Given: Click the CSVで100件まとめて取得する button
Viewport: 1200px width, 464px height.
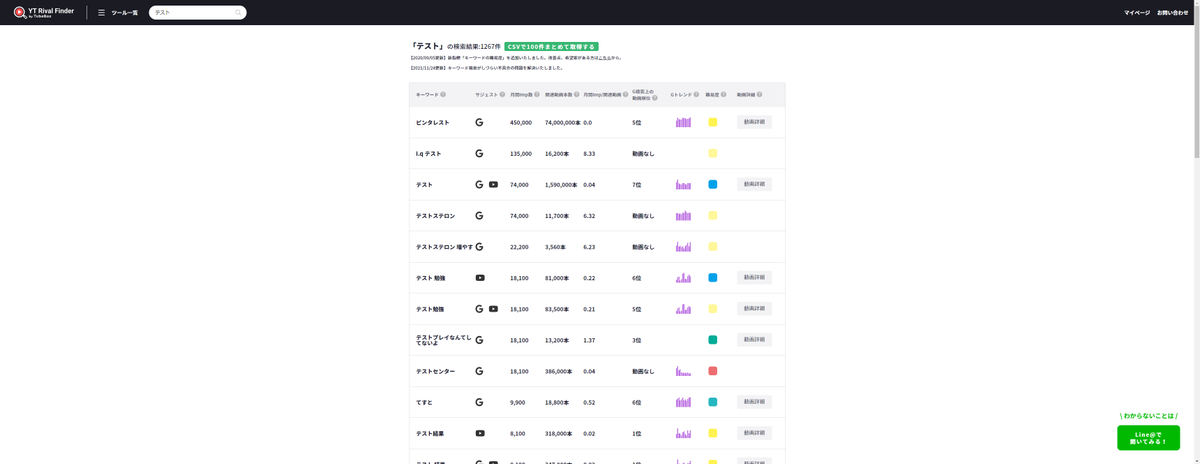Looking at the screenshot, I should pyautogui.click(x=551, y=46).
